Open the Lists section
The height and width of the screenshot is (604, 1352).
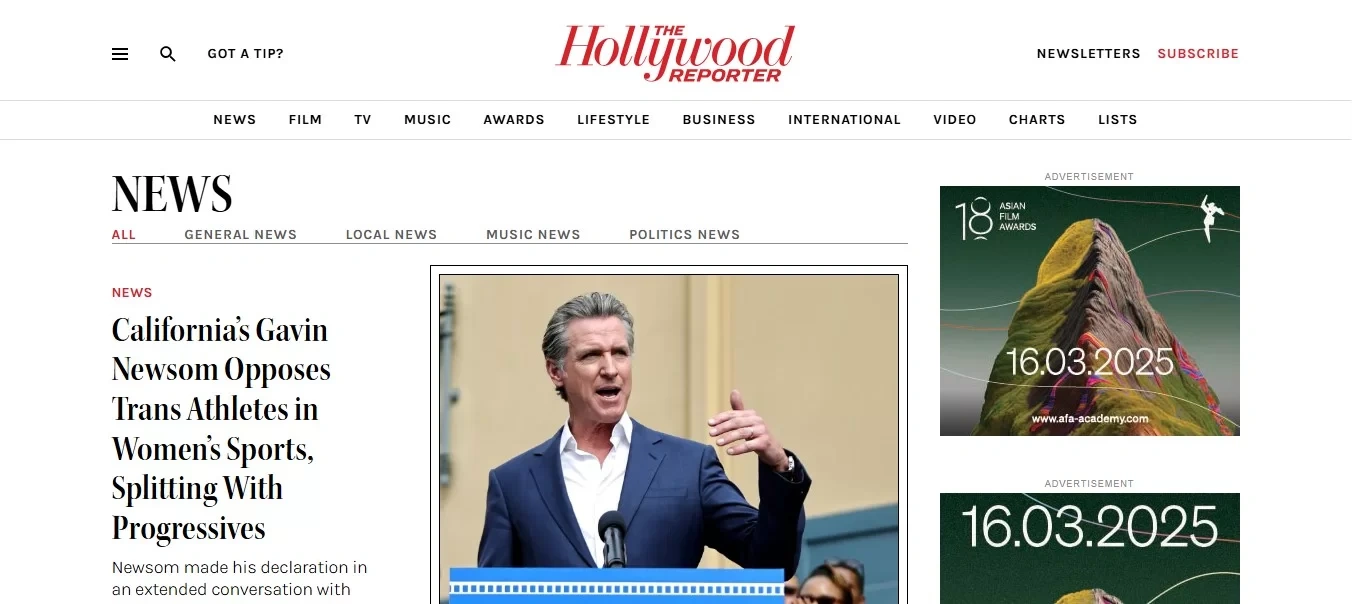pyautogui.click(x=1118, y=120)
